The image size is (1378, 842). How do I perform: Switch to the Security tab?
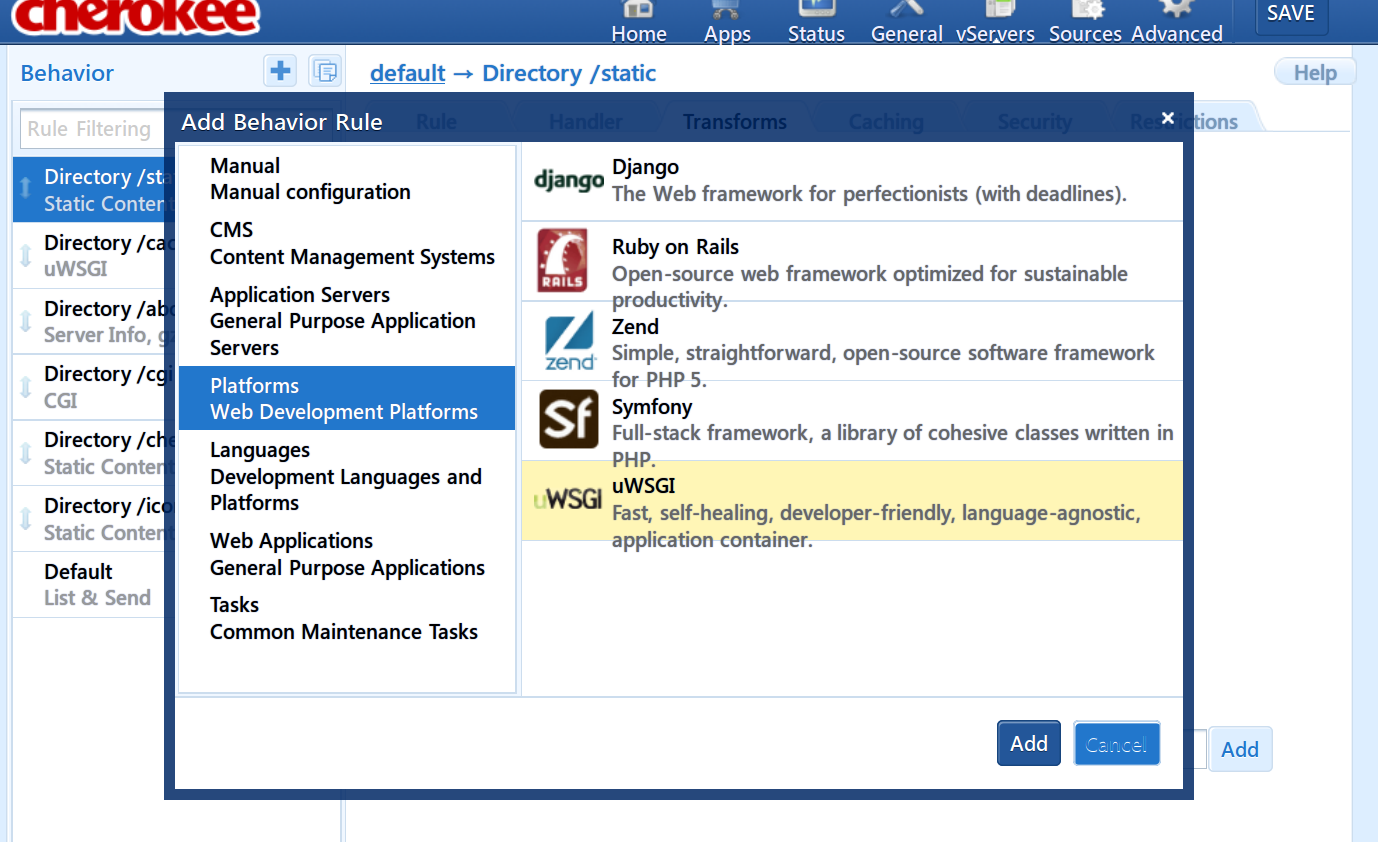click(1034, 121)
